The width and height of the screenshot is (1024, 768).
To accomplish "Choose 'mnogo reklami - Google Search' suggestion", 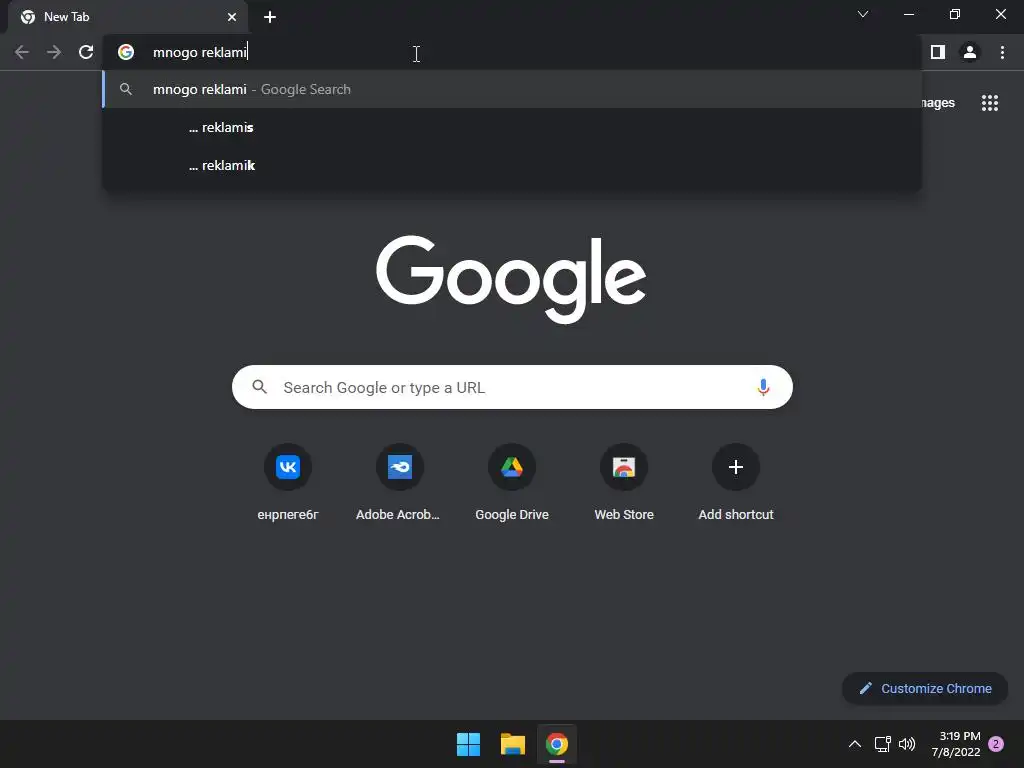I will 512,89.
